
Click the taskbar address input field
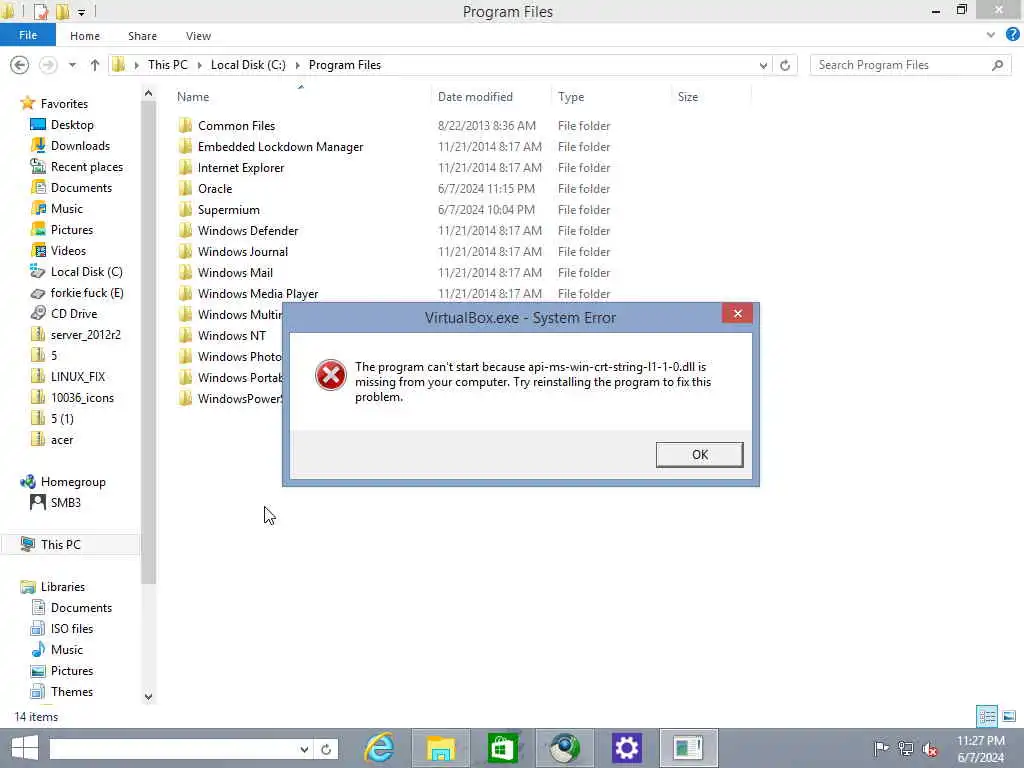[x=173, y=748]
